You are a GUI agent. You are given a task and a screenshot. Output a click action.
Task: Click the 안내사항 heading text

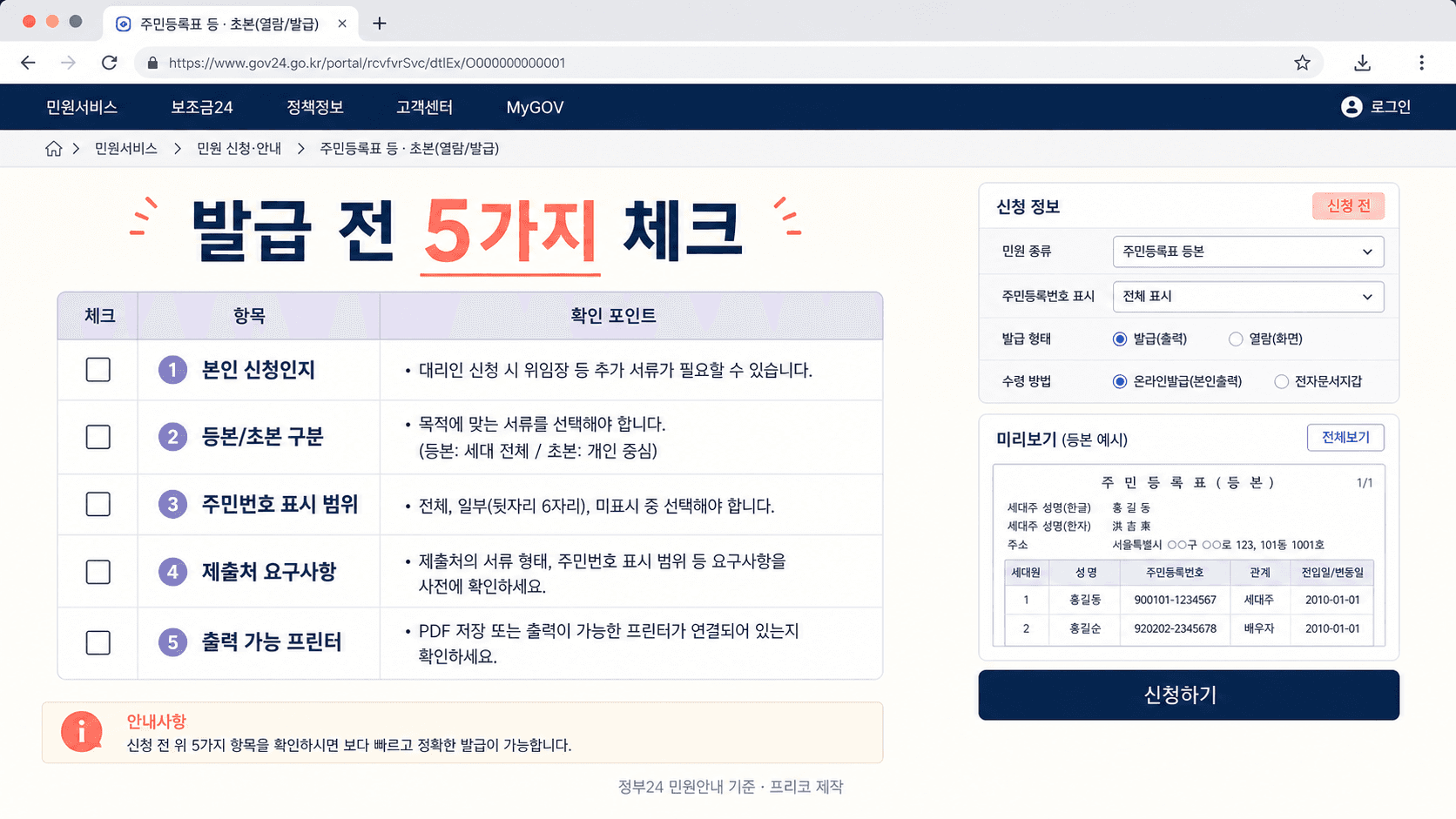tap(157, 722)
